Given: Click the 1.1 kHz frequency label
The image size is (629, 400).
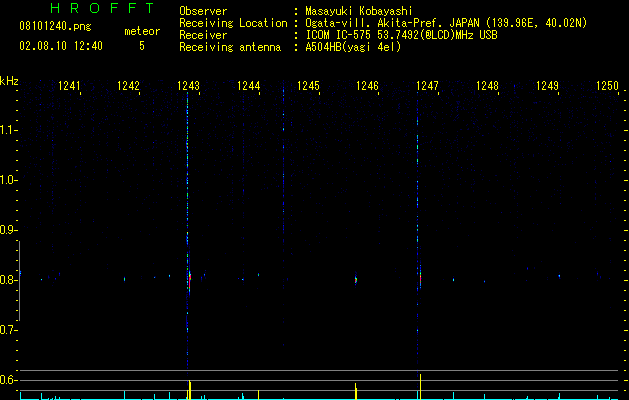Looking at the screenshot, I should (8, 130).
